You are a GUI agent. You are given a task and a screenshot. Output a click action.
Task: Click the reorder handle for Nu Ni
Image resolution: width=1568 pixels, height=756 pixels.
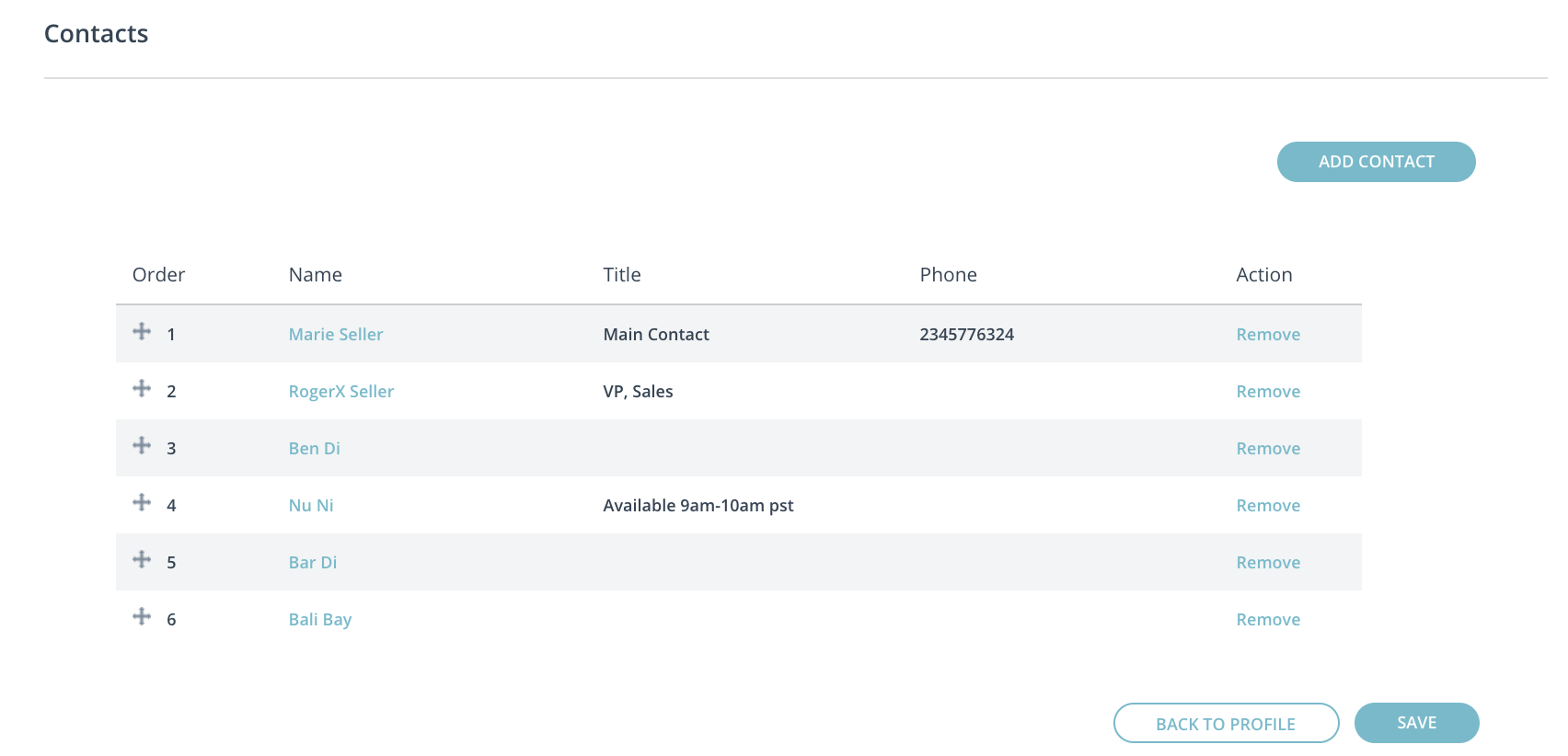pos(142,502)
